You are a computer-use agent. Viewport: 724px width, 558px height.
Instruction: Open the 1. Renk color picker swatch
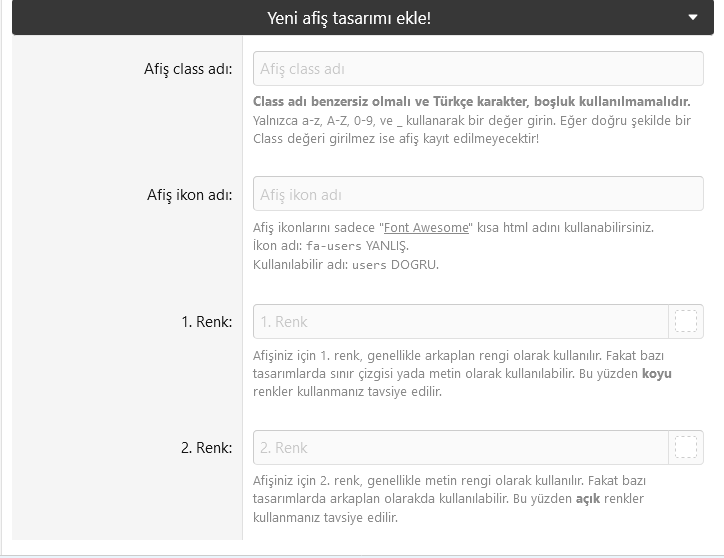click(x=685, y=321)
